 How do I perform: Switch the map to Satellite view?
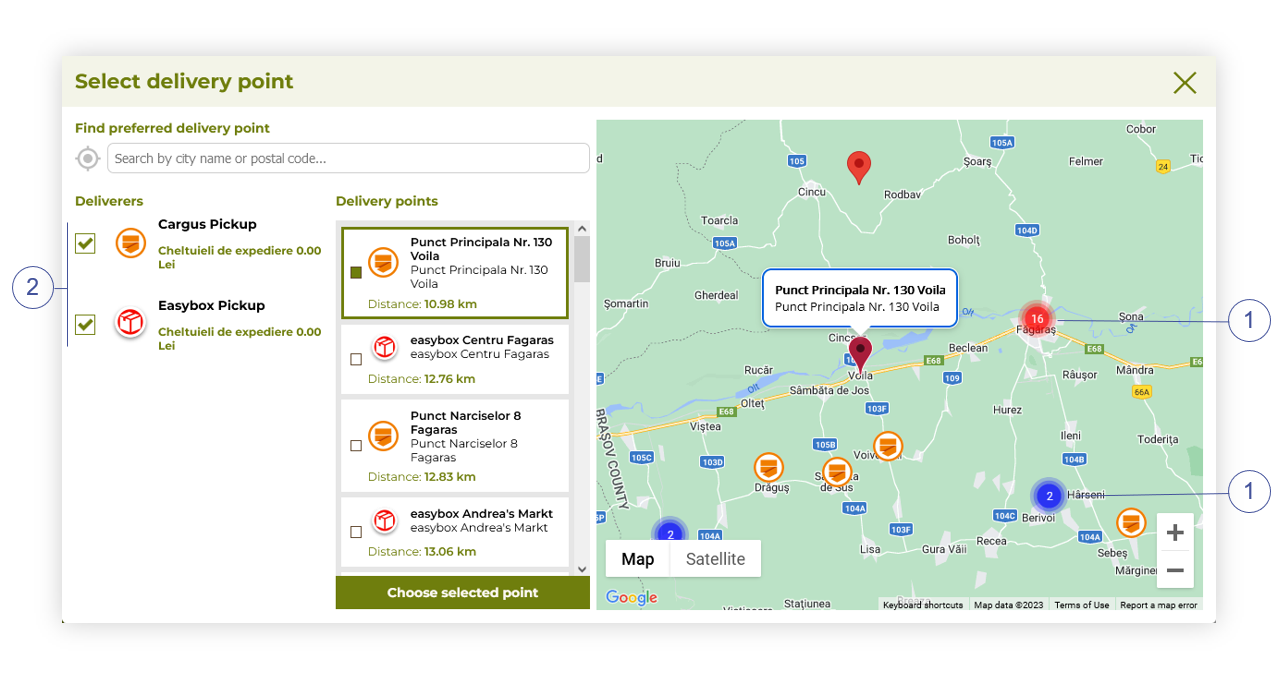tap(715, 559)
